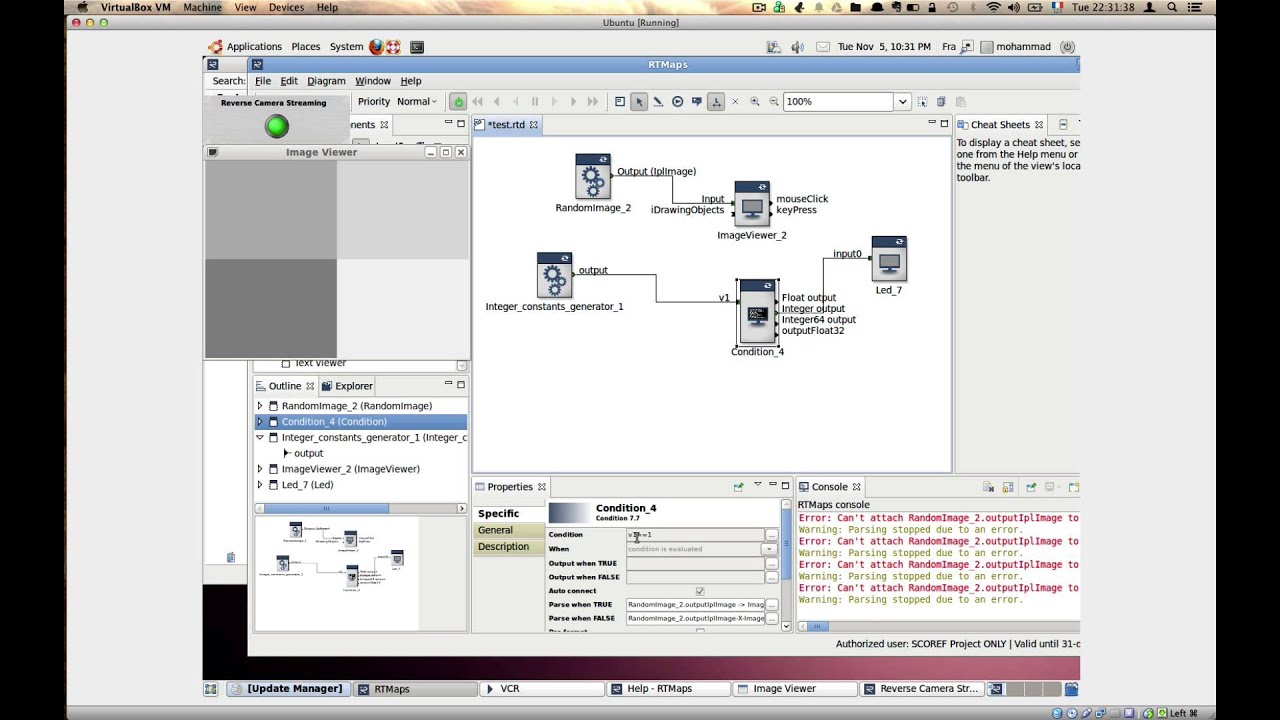Click the scroll lock console icon
Screen dimensions: 1280x720
pos(1010,487)
